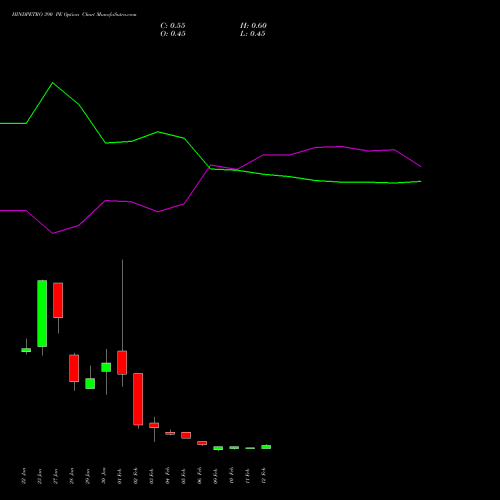Viewport: 500px width, 500px height.
Task: Click the HINDPETRO options chart title text
Action: [74, 15]
